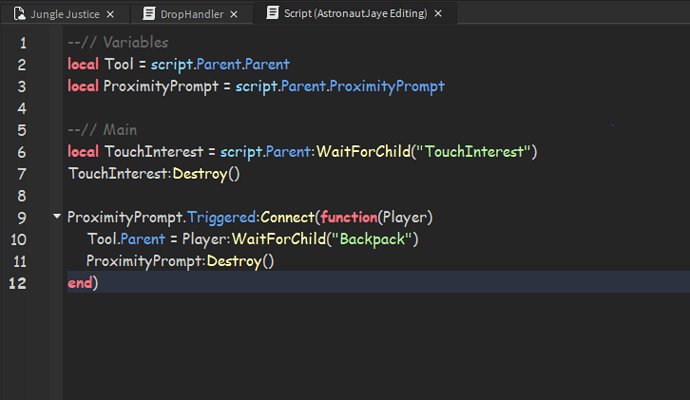Click TouchInterest:Destroy() on line 7

pos(154,173)
